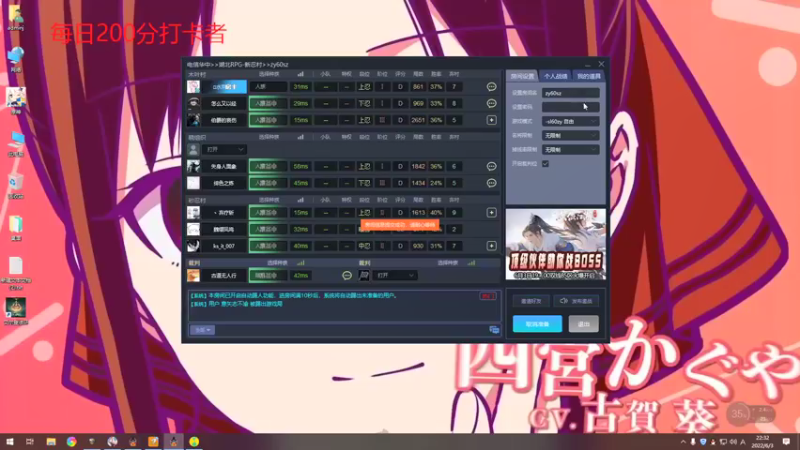Screen dimensions: 800x450
Task: Open the 打开 dropdown in referee section
Action: pyautogui.click(x=394, y=276)
